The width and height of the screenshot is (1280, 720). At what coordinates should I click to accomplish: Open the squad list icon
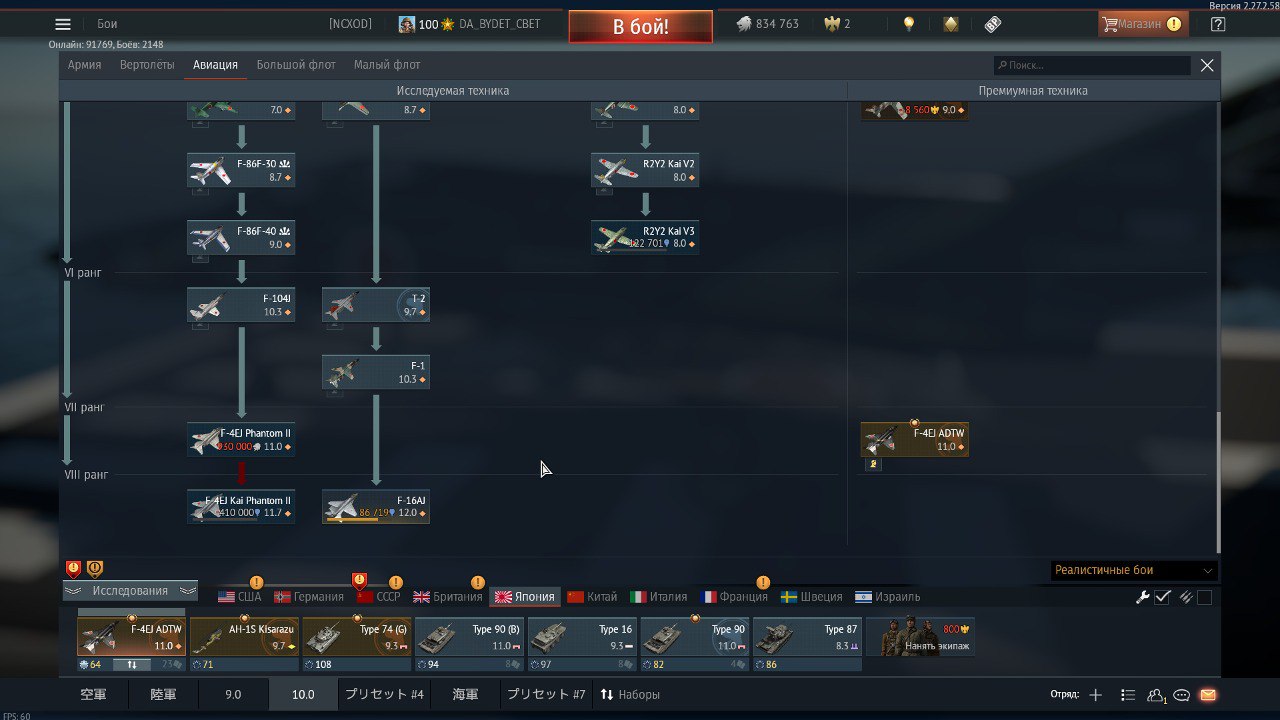[1128, 695]
